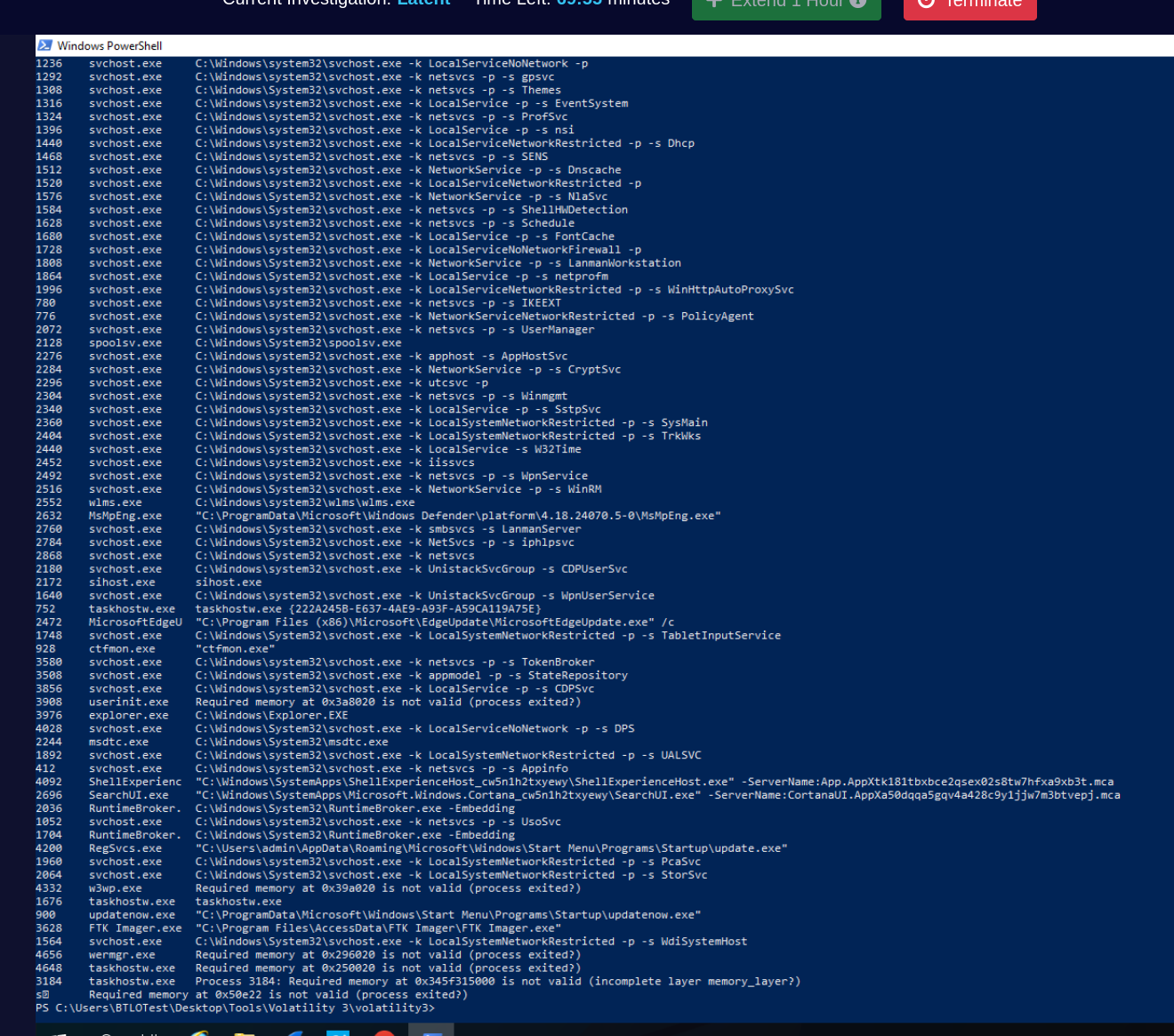Open the Latent investigation link
The height and width of the screenshot is (1036, 1174).
[x=423, y=4]
